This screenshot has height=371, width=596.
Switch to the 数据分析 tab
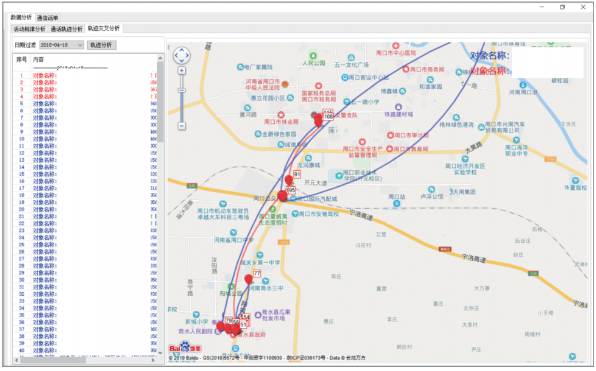21,17
